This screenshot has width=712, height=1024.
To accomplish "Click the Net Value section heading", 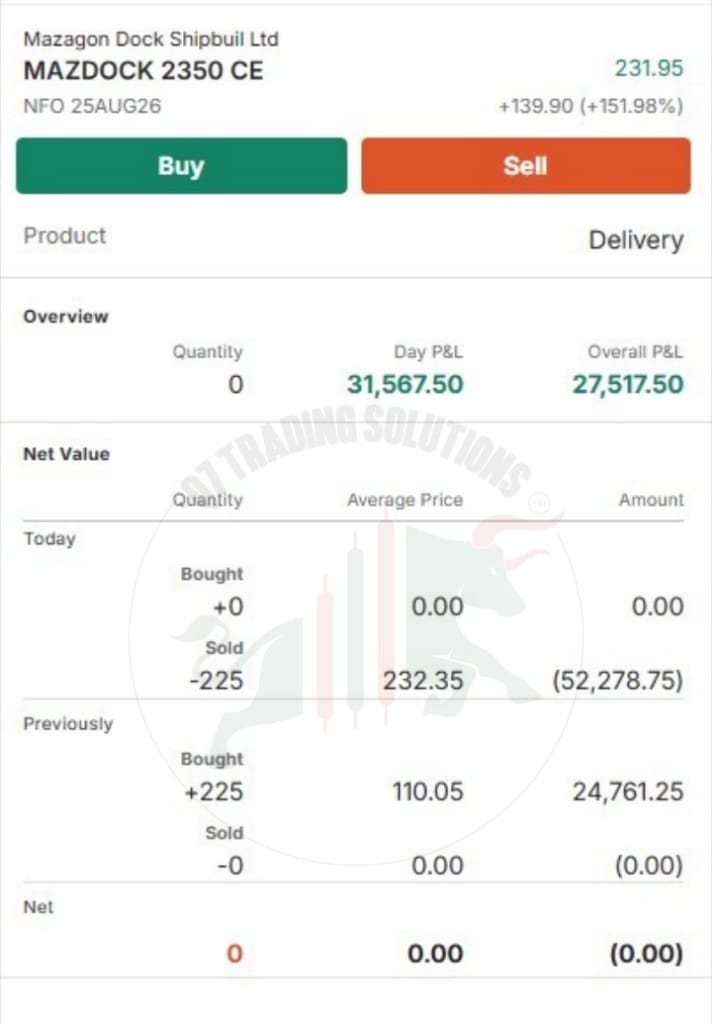I will [67, 454].
